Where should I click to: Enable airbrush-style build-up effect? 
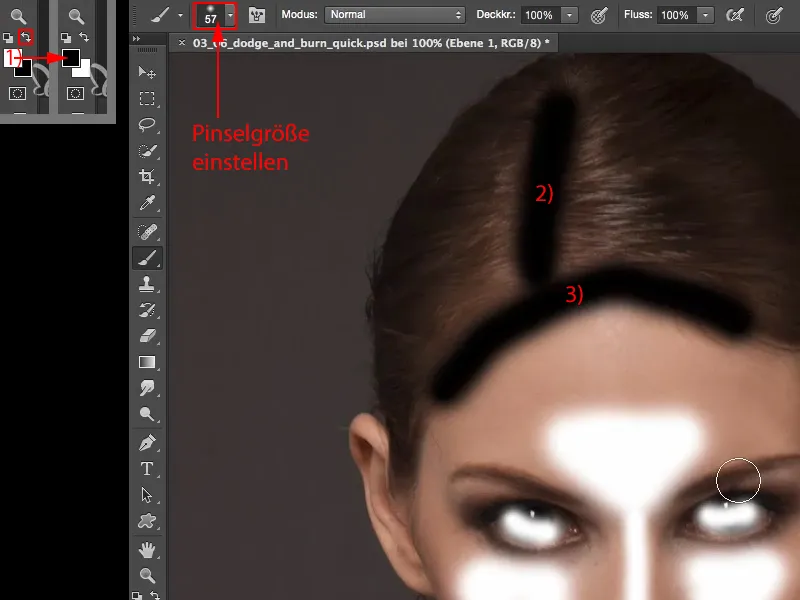click(735, 15)
